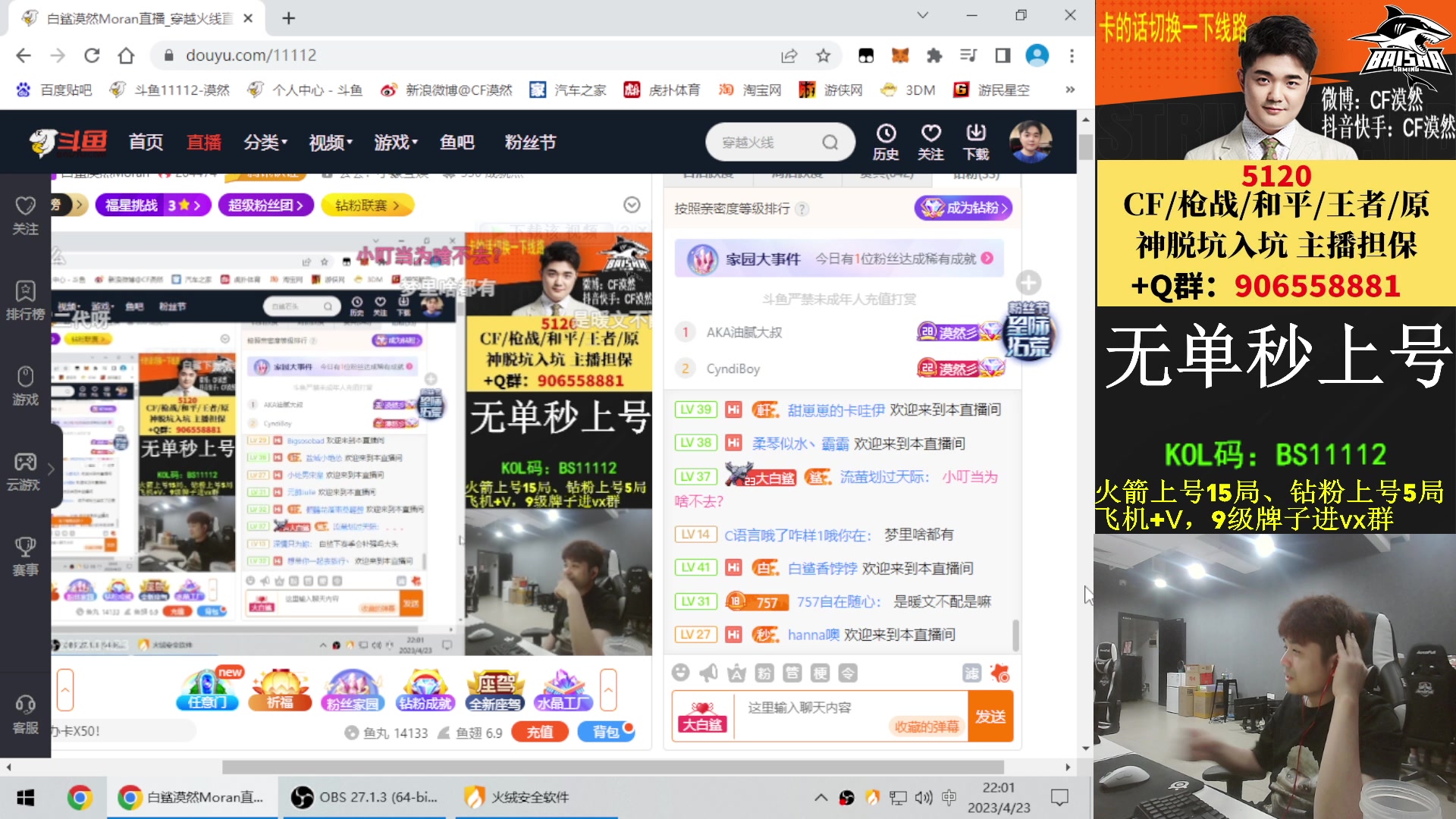Click the search magnifier in the 穿越火线 box
Image resolution: width=1456 pixels, height=819 pixels.
(830, 143)
